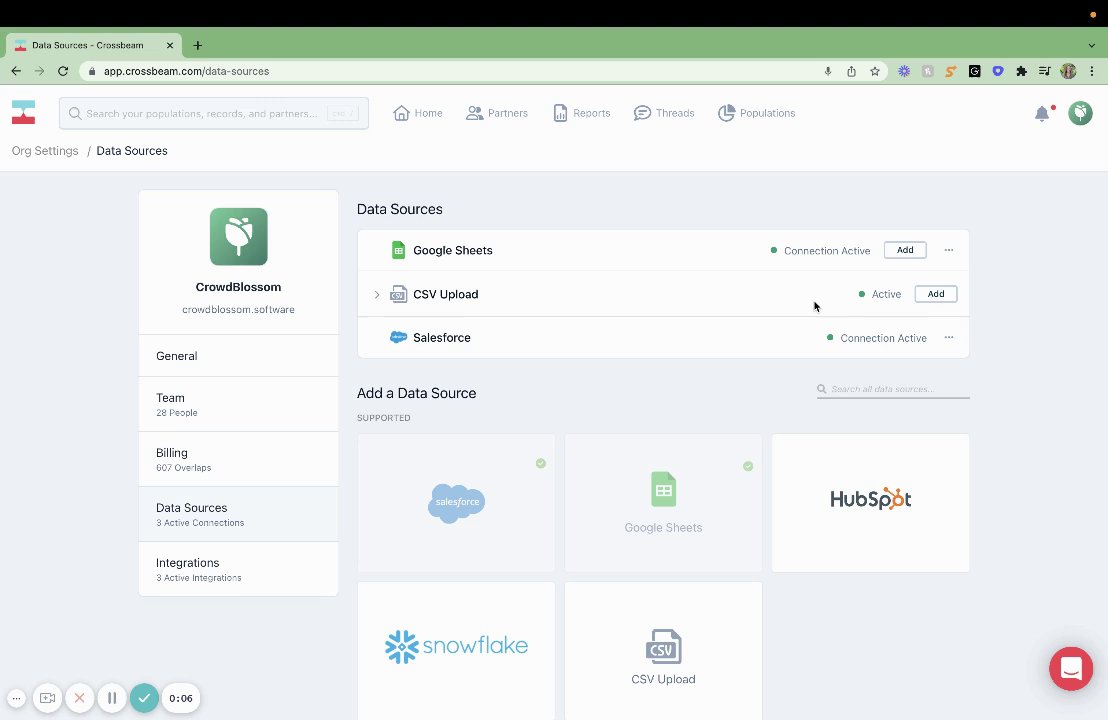This screenshot has width=1108, height=720.
Task: Select the Salesforce data source card
Action: click(456, 502)
